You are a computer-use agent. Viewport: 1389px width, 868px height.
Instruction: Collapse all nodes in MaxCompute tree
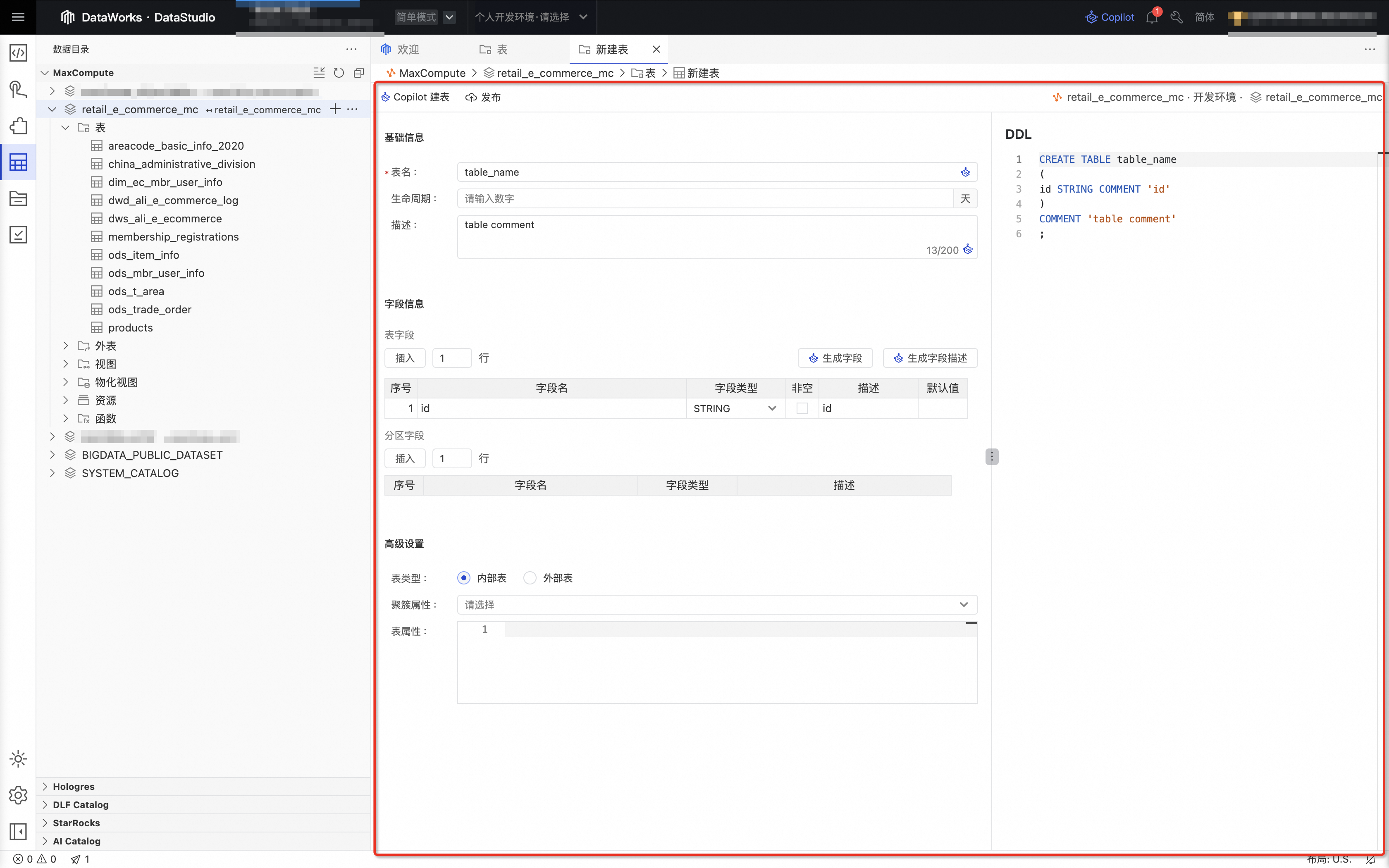359,73
